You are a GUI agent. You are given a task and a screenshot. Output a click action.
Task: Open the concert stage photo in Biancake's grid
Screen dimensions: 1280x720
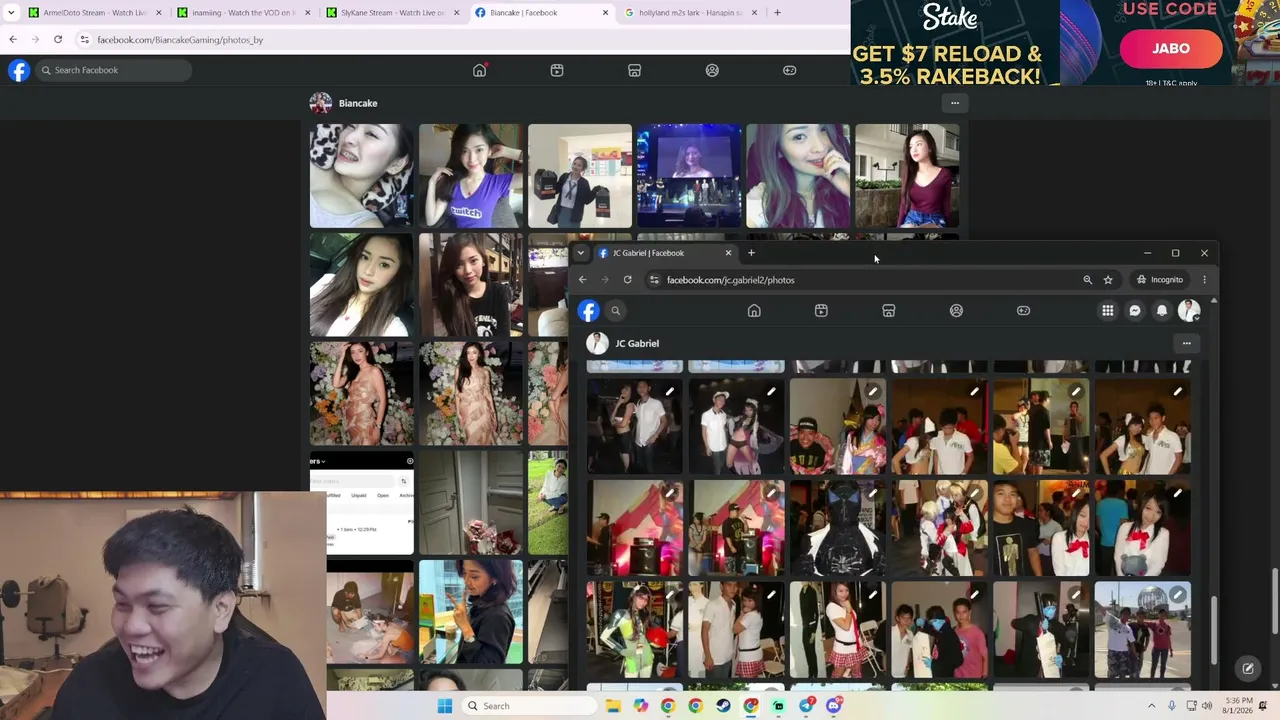pyautogui.click(x=689, y=176)
